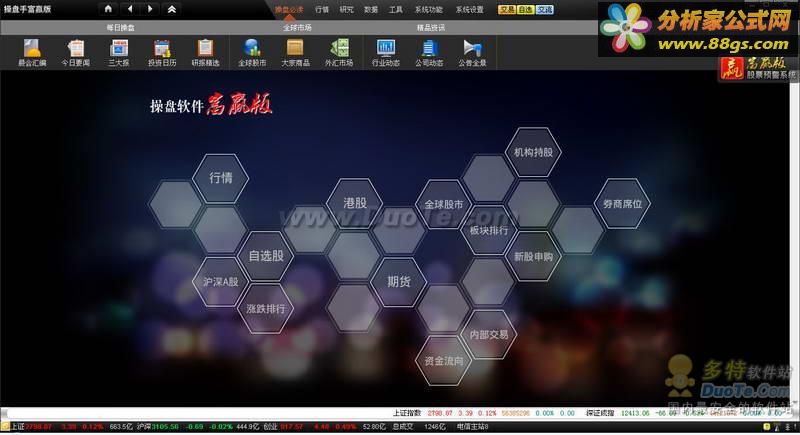Screen dimensions: 800x435
Task: Open the 涨跌排行 hexagon tile
Action: [x=266, y=309]
